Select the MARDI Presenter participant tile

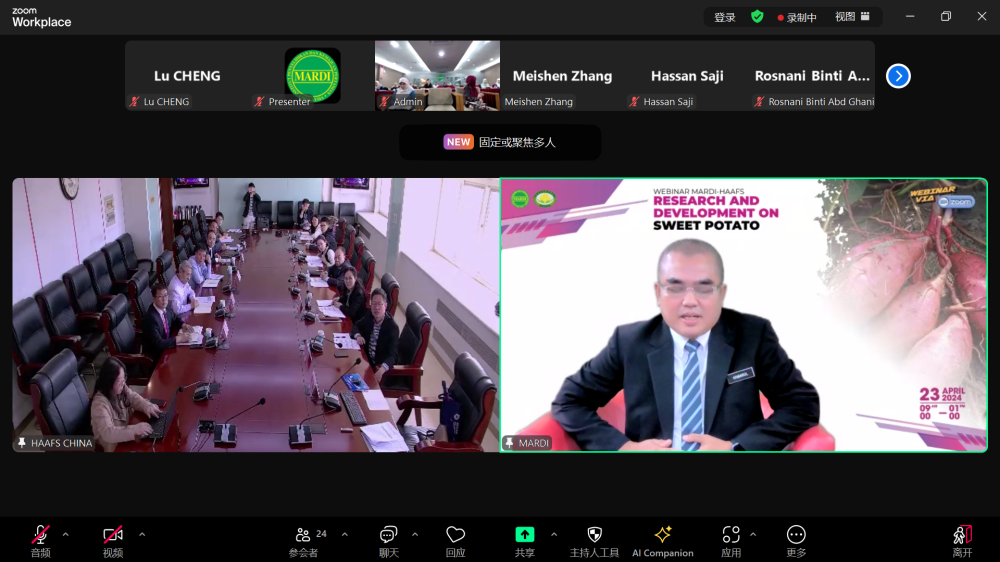[x=312, y=76]
